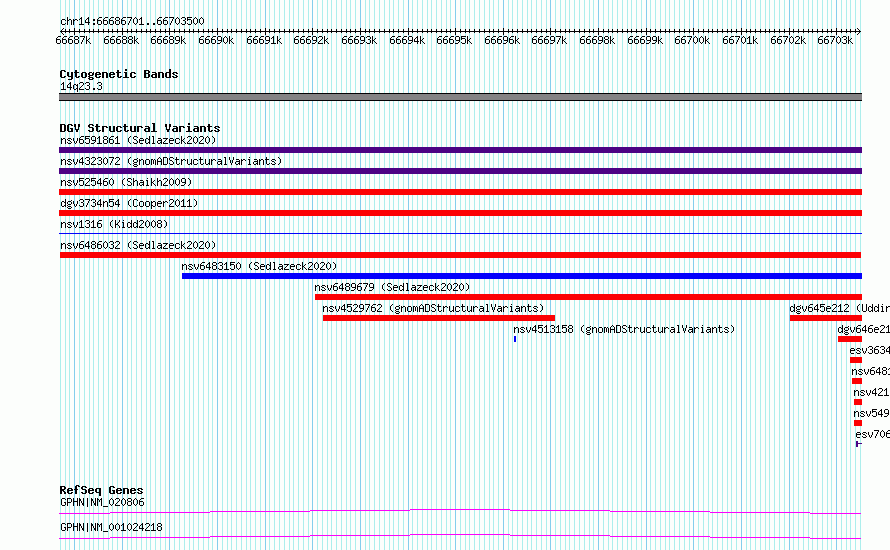Click the 14q23.3 band label
890x550 pixels.
tap(81, 86)
